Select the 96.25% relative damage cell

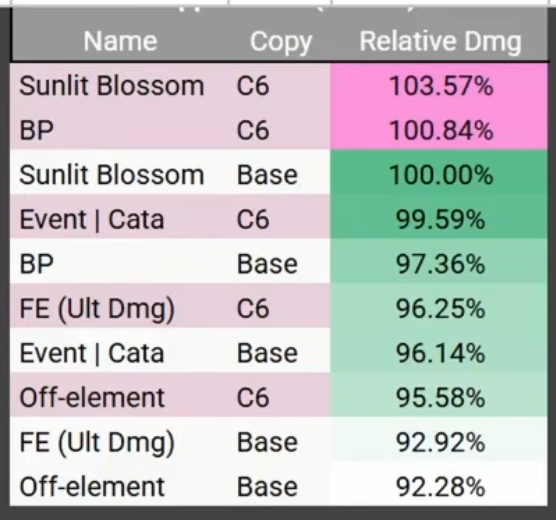point(439,308)
